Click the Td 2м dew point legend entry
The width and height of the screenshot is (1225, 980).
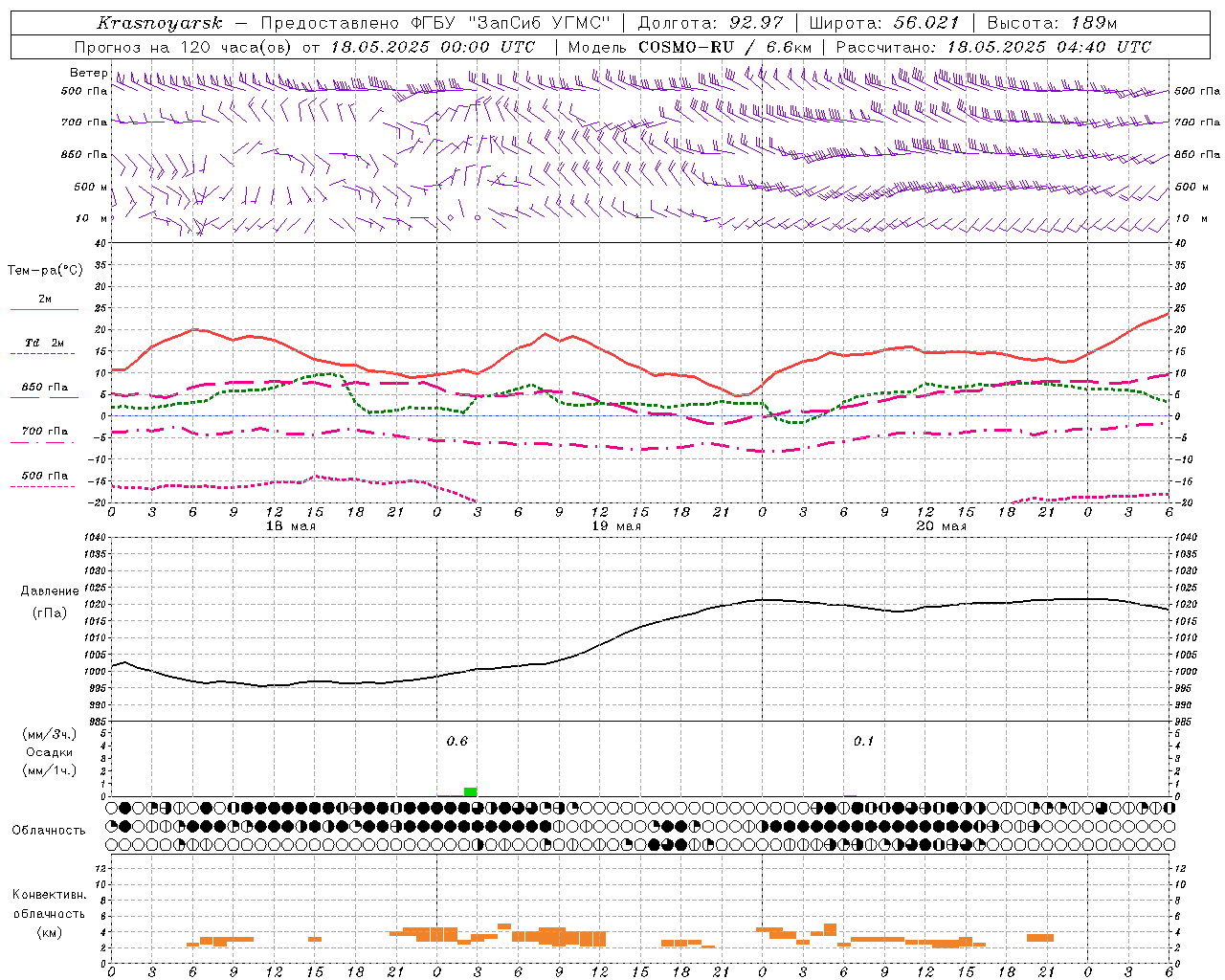45,343
